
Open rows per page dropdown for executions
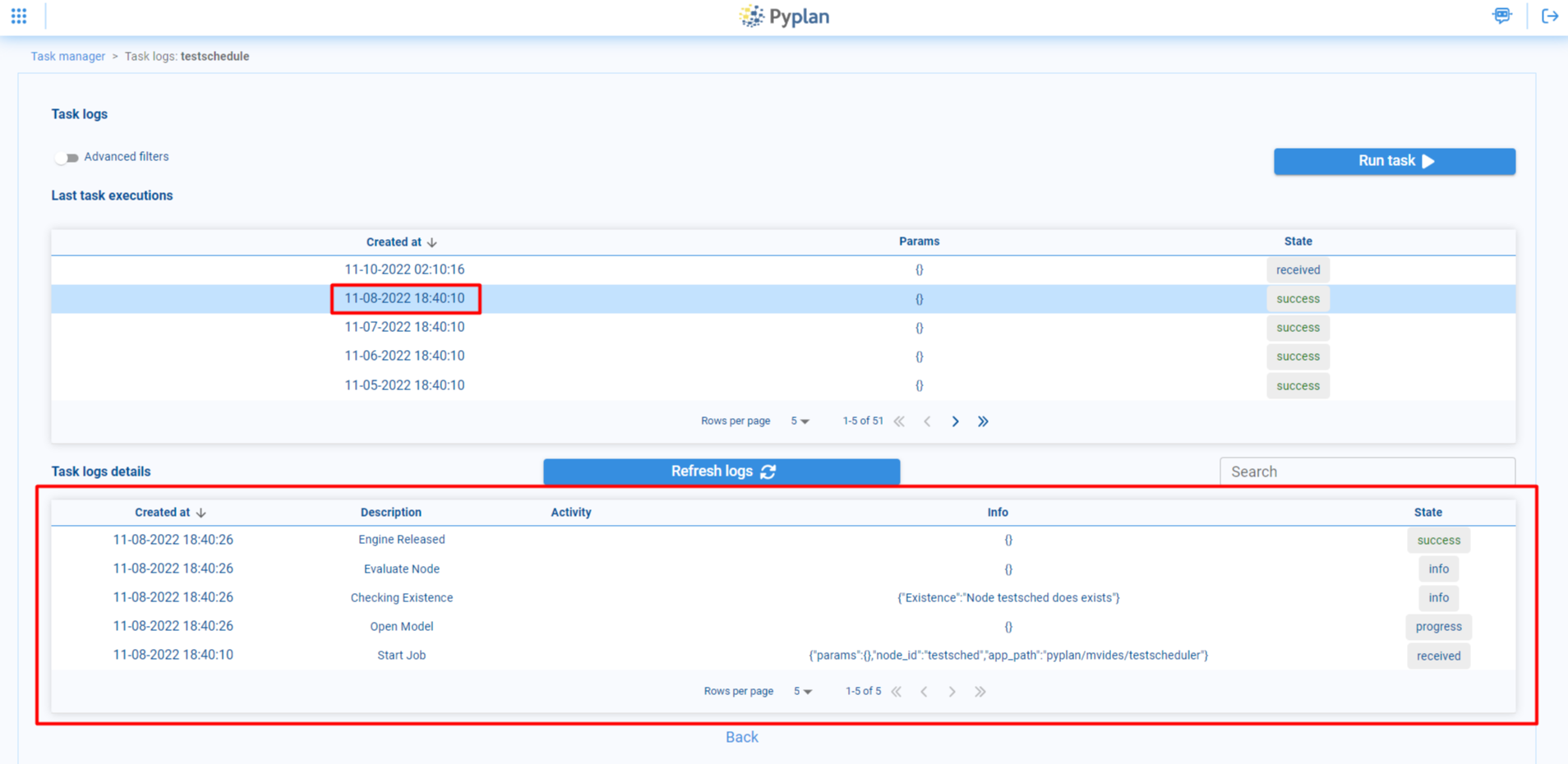(800, 421)
